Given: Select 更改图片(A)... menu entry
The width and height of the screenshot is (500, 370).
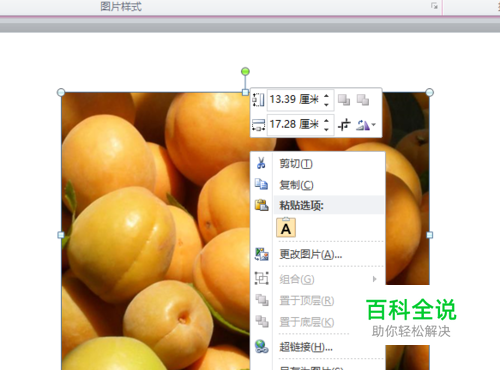Looking at the screenshot, I should tap(311, 254).
